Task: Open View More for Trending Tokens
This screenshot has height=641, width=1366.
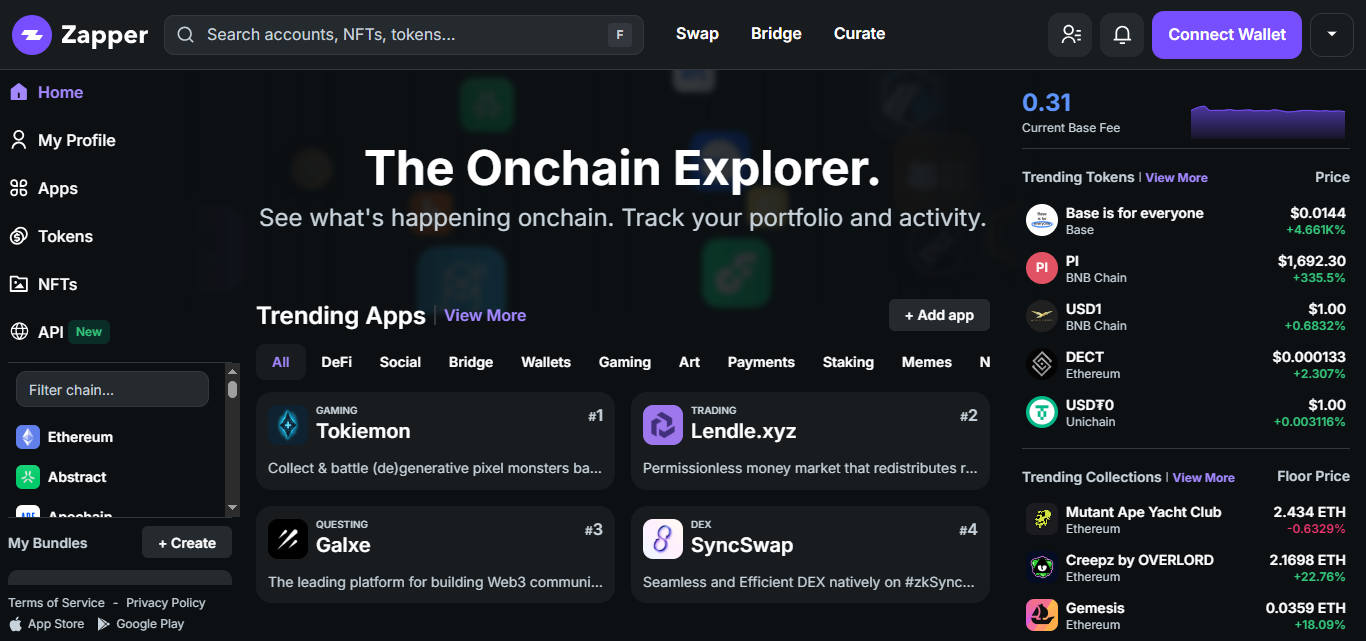Action: [x=1176, y=177]
